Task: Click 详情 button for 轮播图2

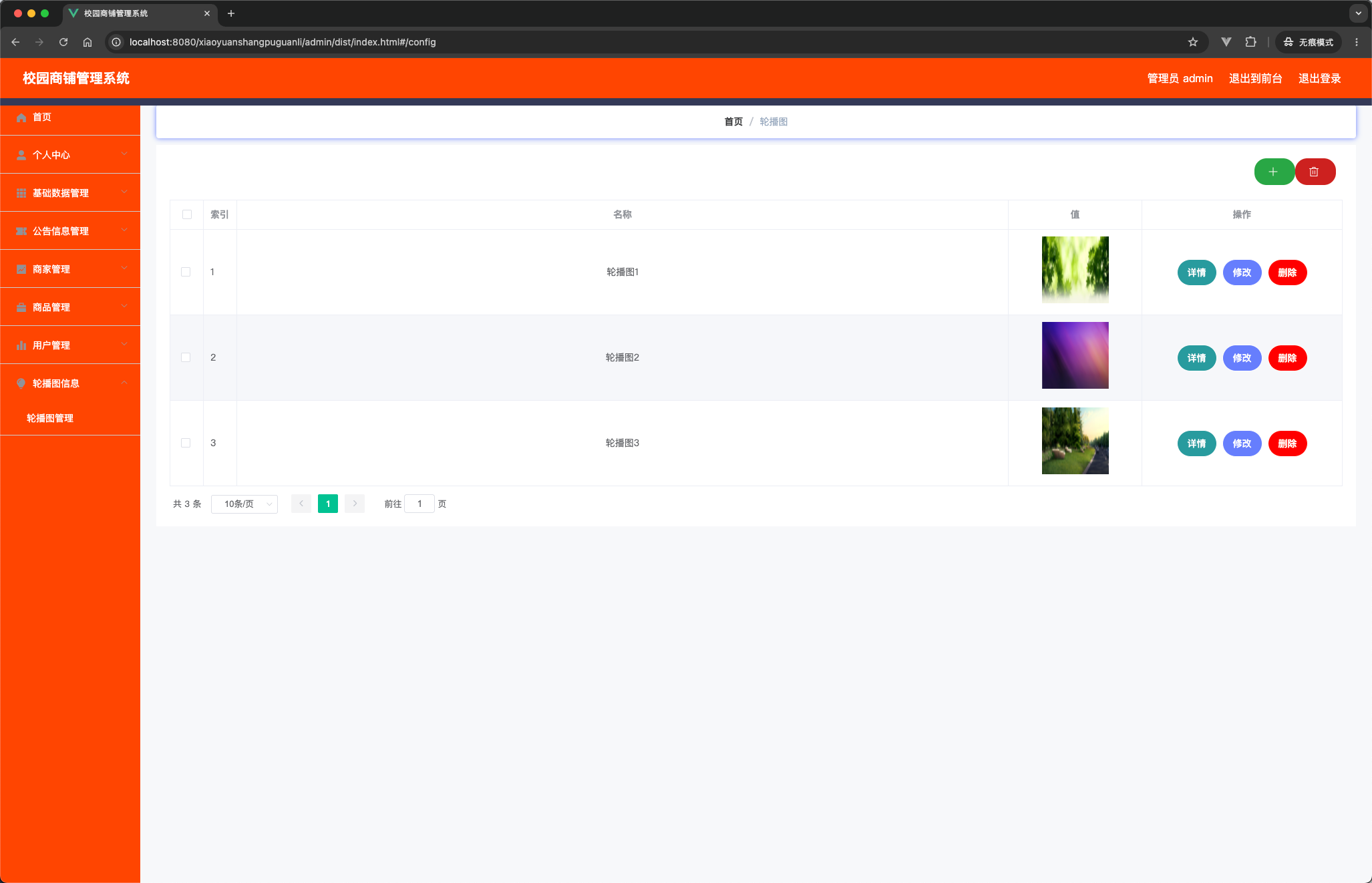Action: coord(1196,358)
